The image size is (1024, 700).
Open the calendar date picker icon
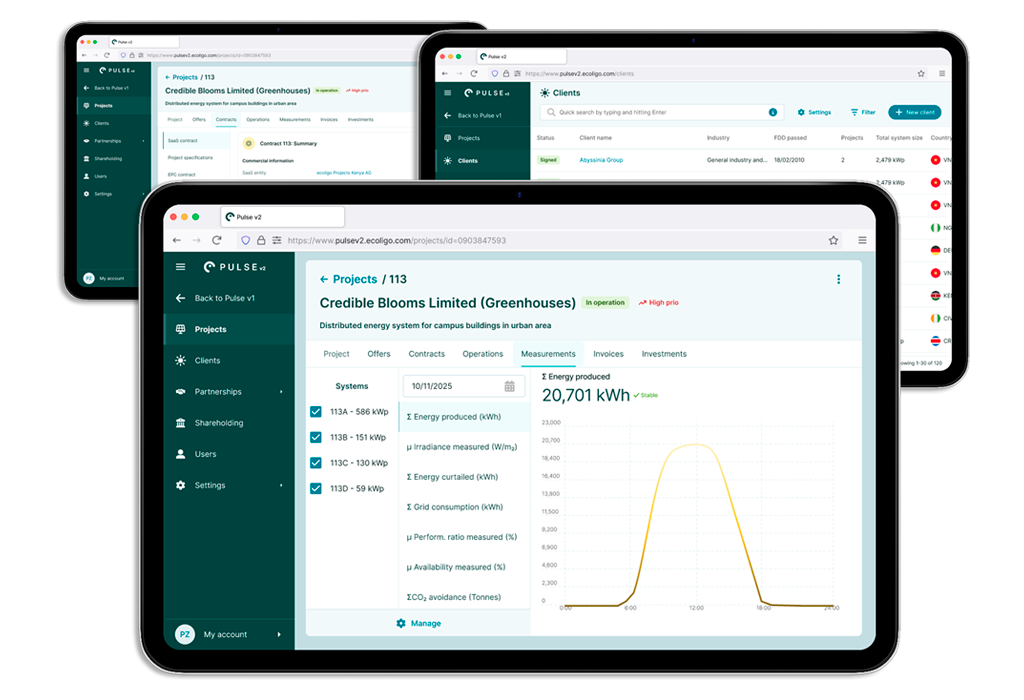click(509, 387)
